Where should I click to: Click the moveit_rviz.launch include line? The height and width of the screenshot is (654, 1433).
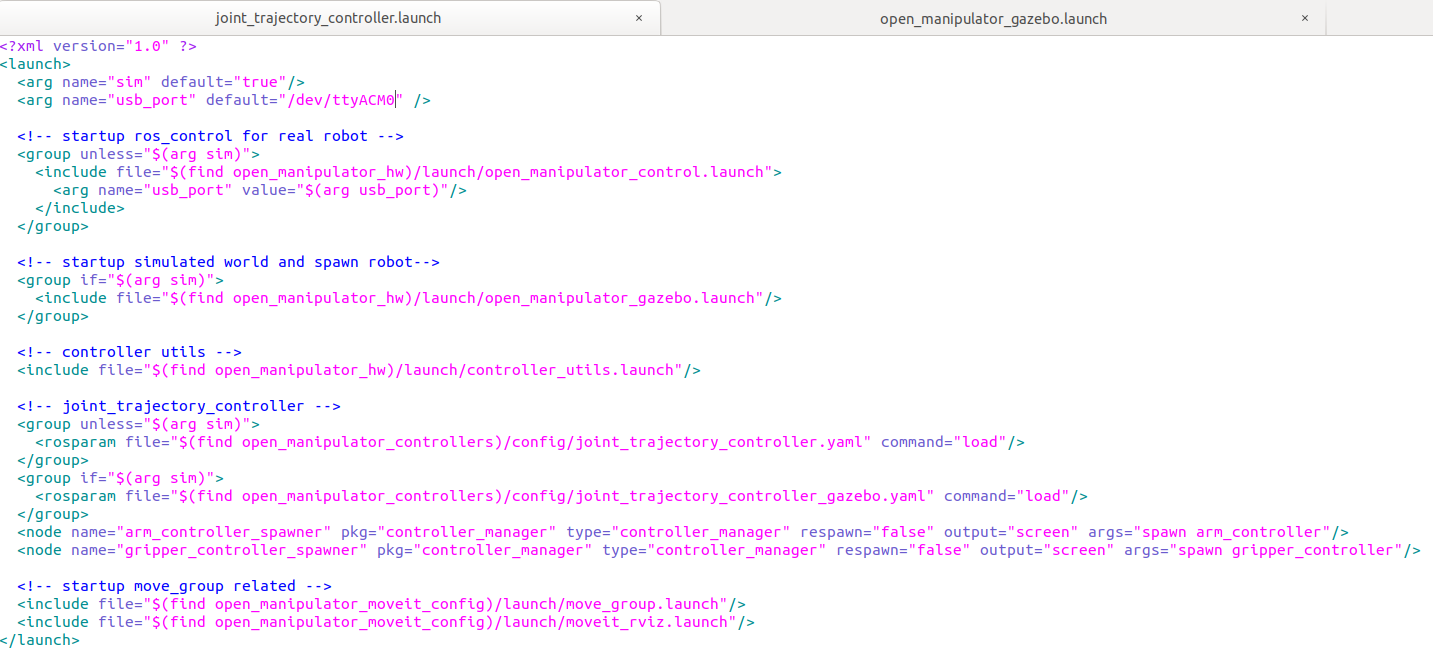coord(386,622)
